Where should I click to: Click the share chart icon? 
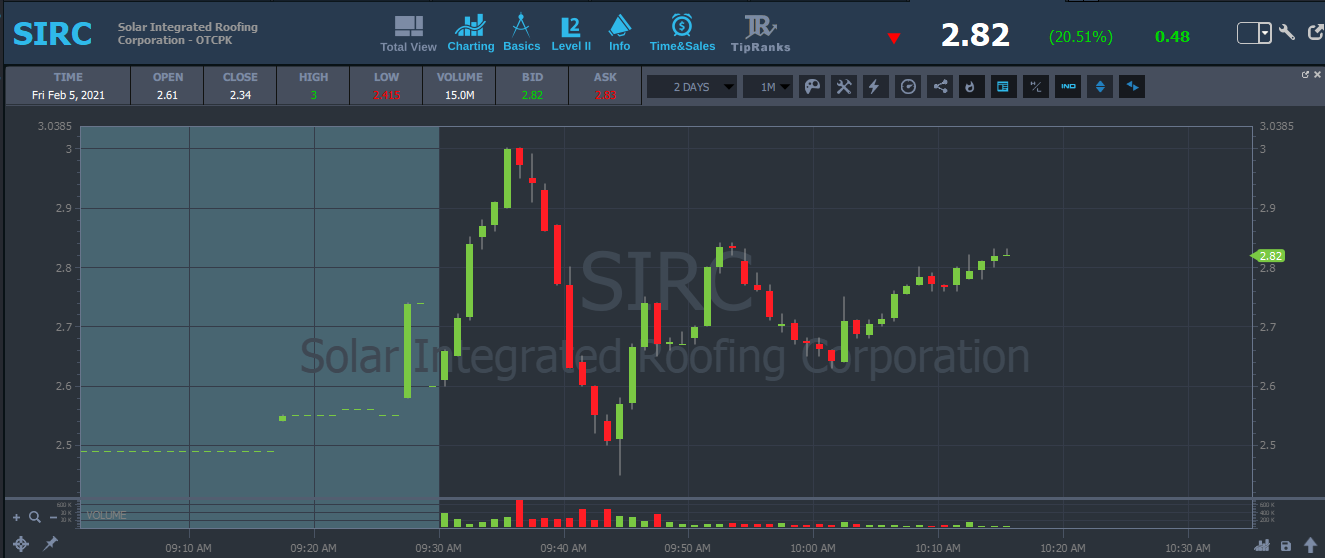(940, 87)
